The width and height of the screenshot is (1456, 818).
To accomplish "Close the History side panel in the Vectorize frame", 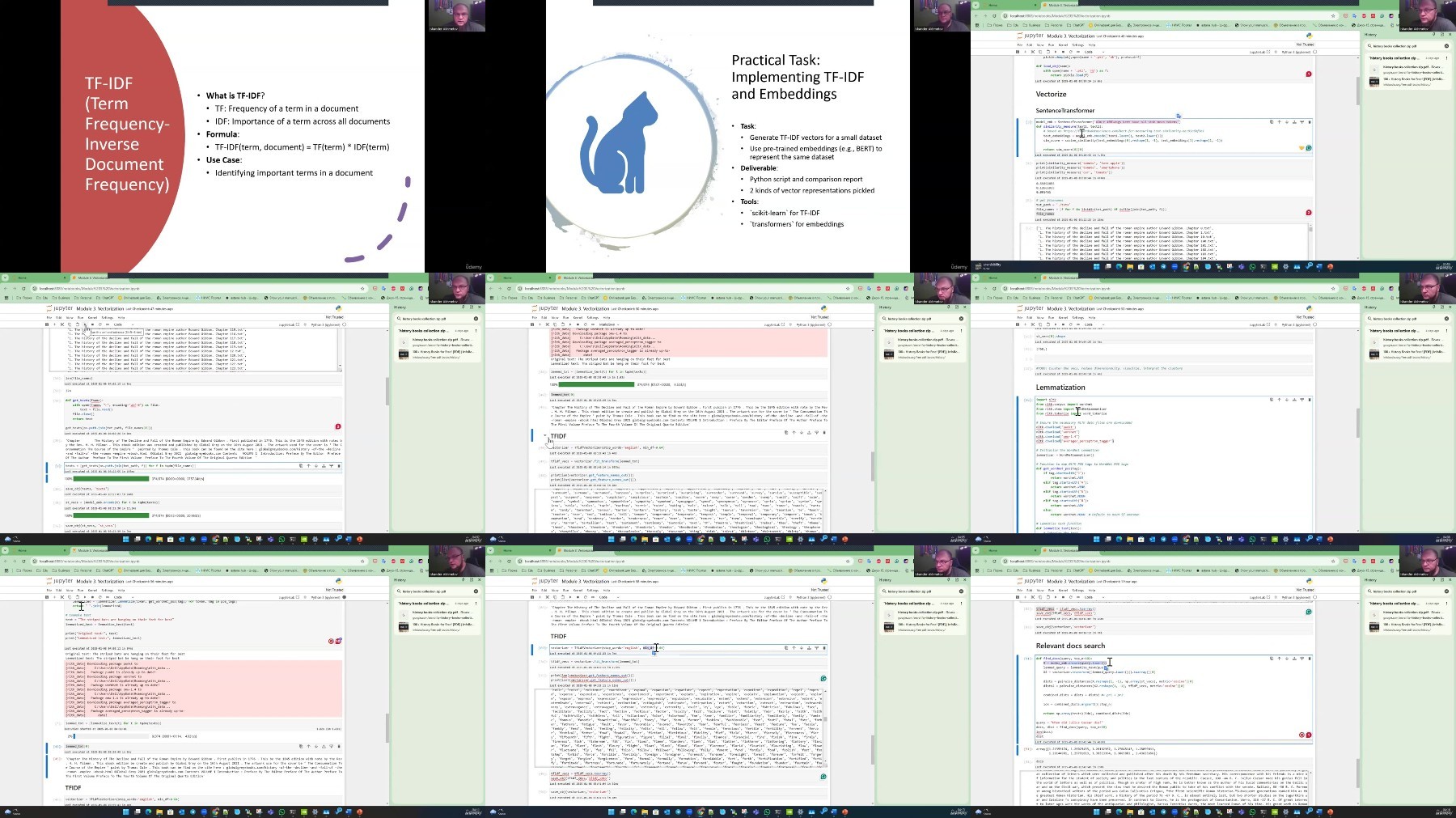I will (x=1450, y=35).
